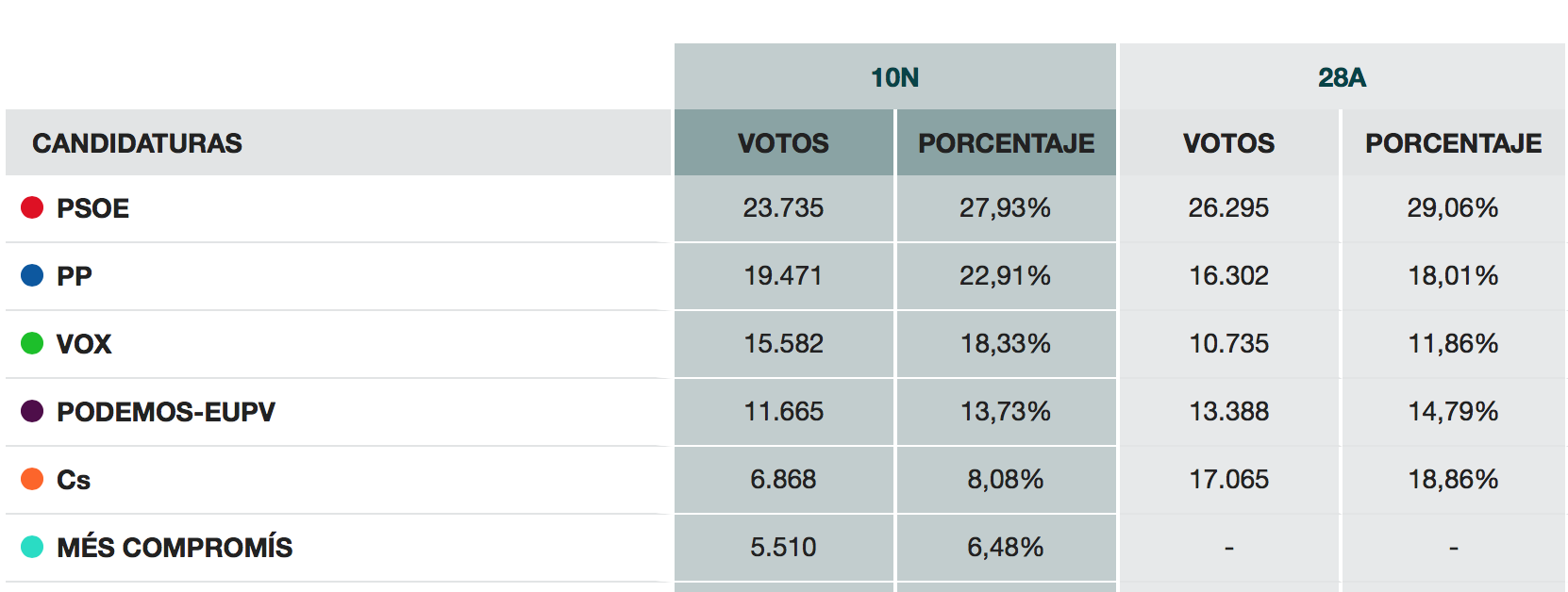Click Cs 28A percentage 18,86%
The image size is (1568, 592).
click(x=1453, y=479)
